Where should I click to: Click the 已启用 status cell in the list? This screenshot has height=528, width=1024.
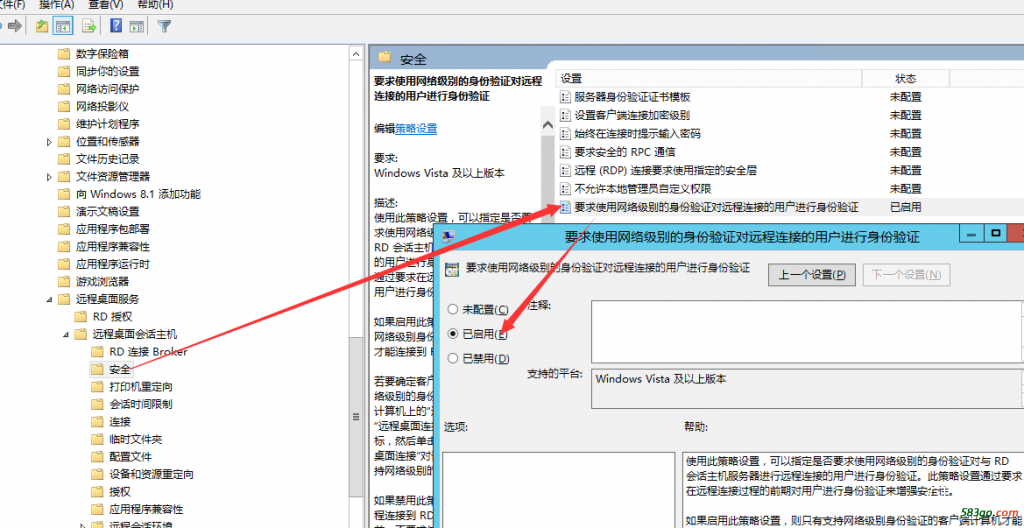tap(905, 207)
